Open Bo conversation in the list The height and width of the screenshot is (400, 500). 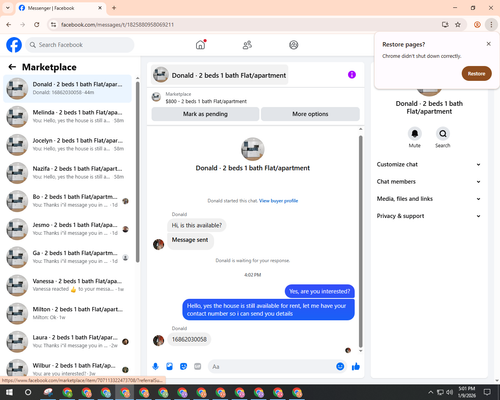68,201
